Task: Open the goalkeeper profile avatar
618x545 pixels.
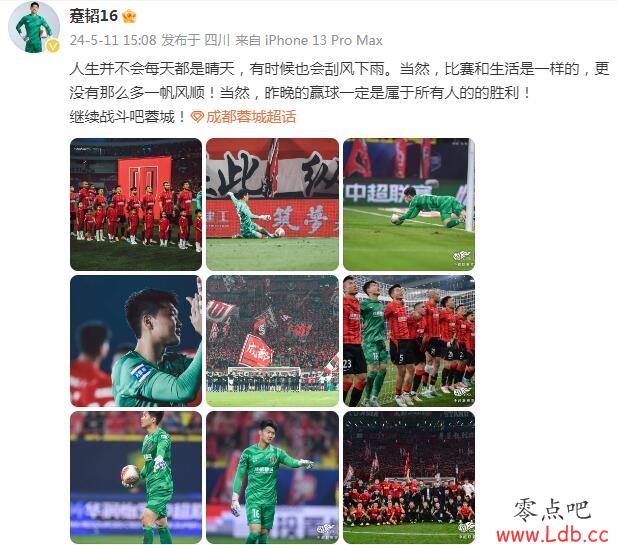Action: [x=34, y=27]
